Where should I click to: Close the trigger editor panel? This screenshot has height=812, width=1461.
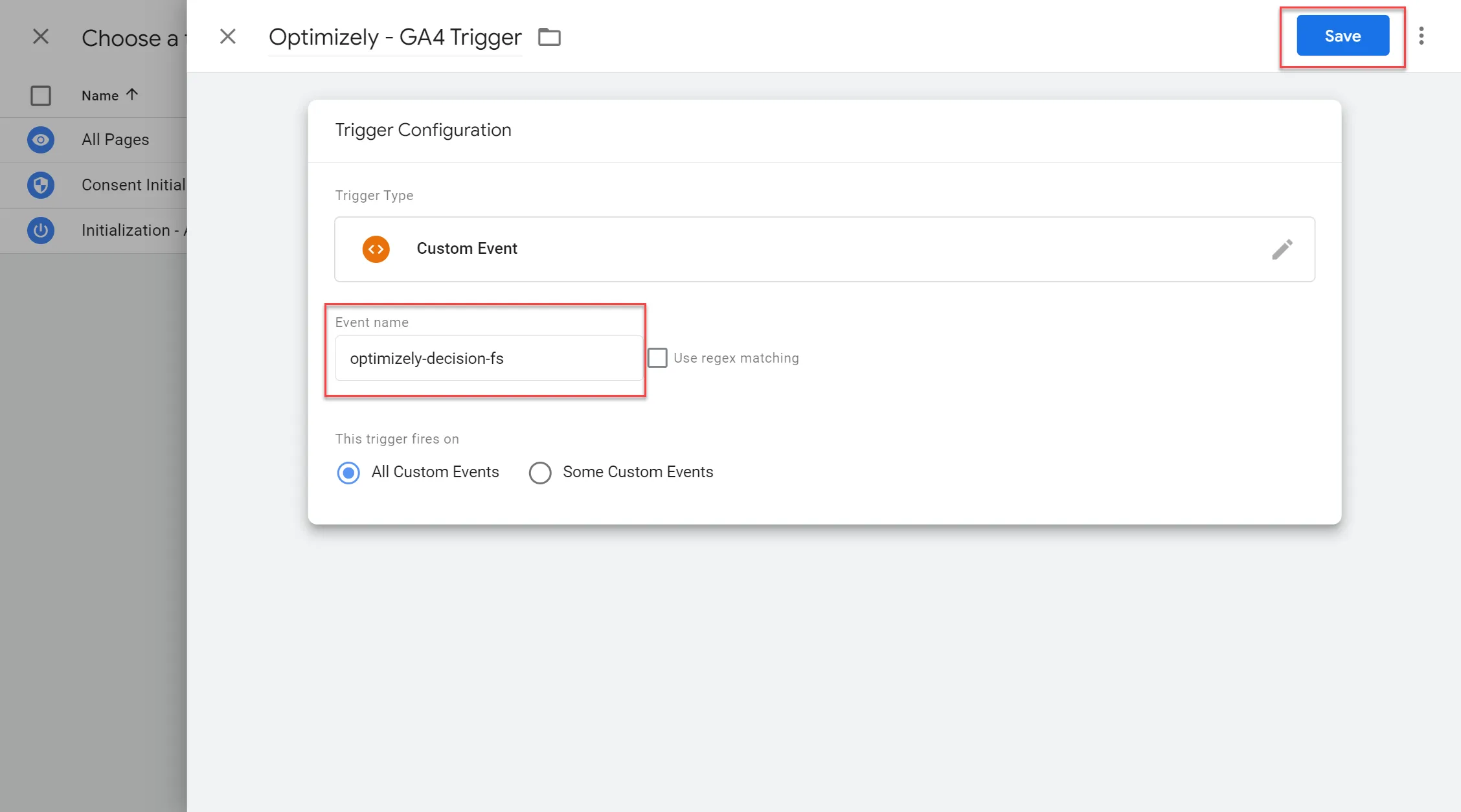click(x=228, y=36)
